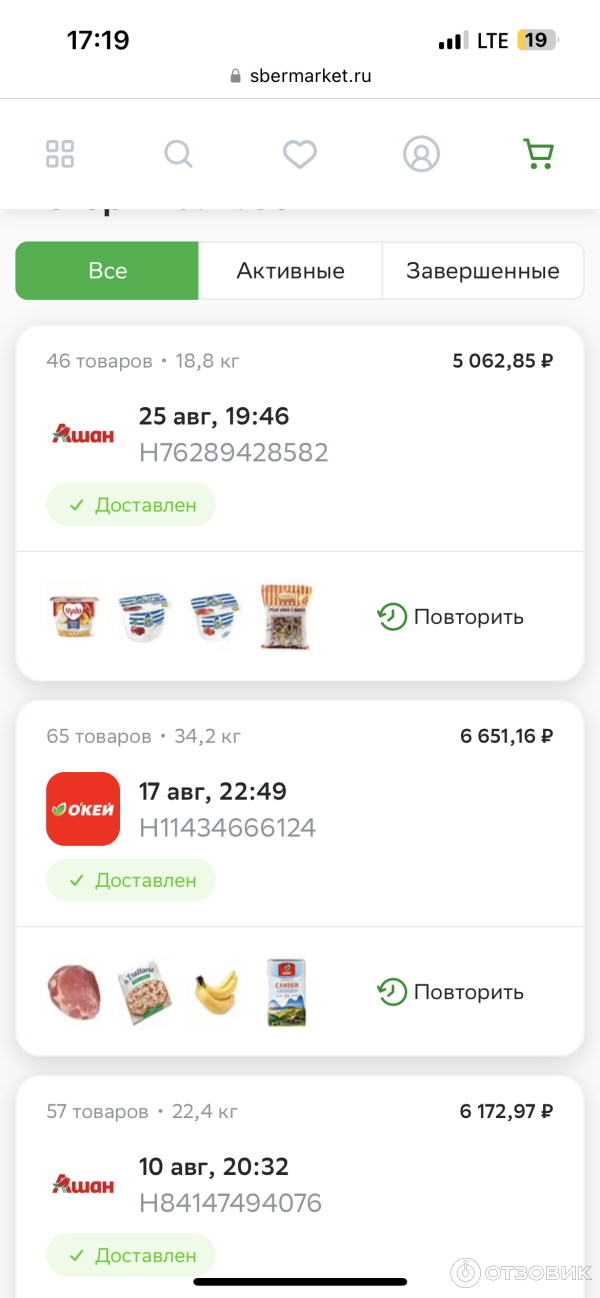Tap the search magnifier icon
Screen dimensions: 600x1298
pyautogui.click(x=178, y=154)
